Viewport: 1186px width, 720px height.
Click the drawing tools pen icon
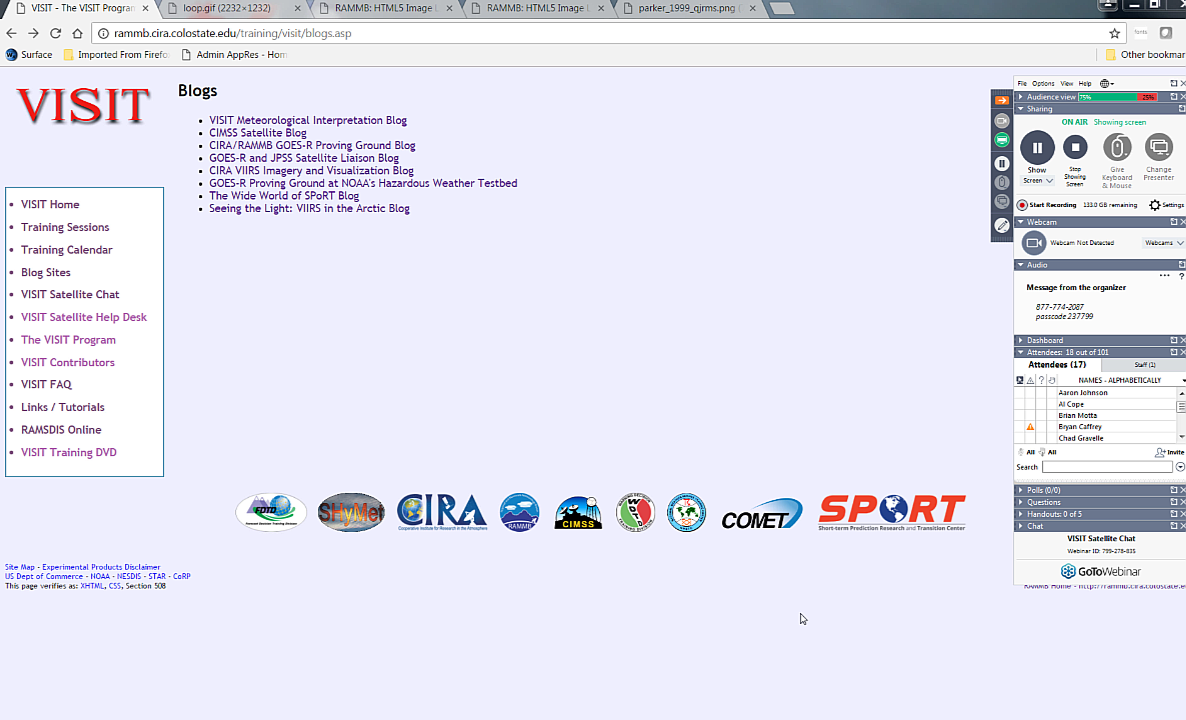(1002, 226)
